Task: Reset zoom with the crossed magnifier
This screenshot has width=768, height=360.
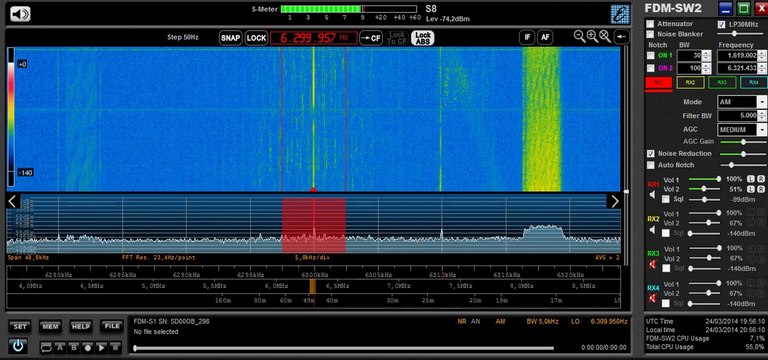Action: (x=605, y=37)
